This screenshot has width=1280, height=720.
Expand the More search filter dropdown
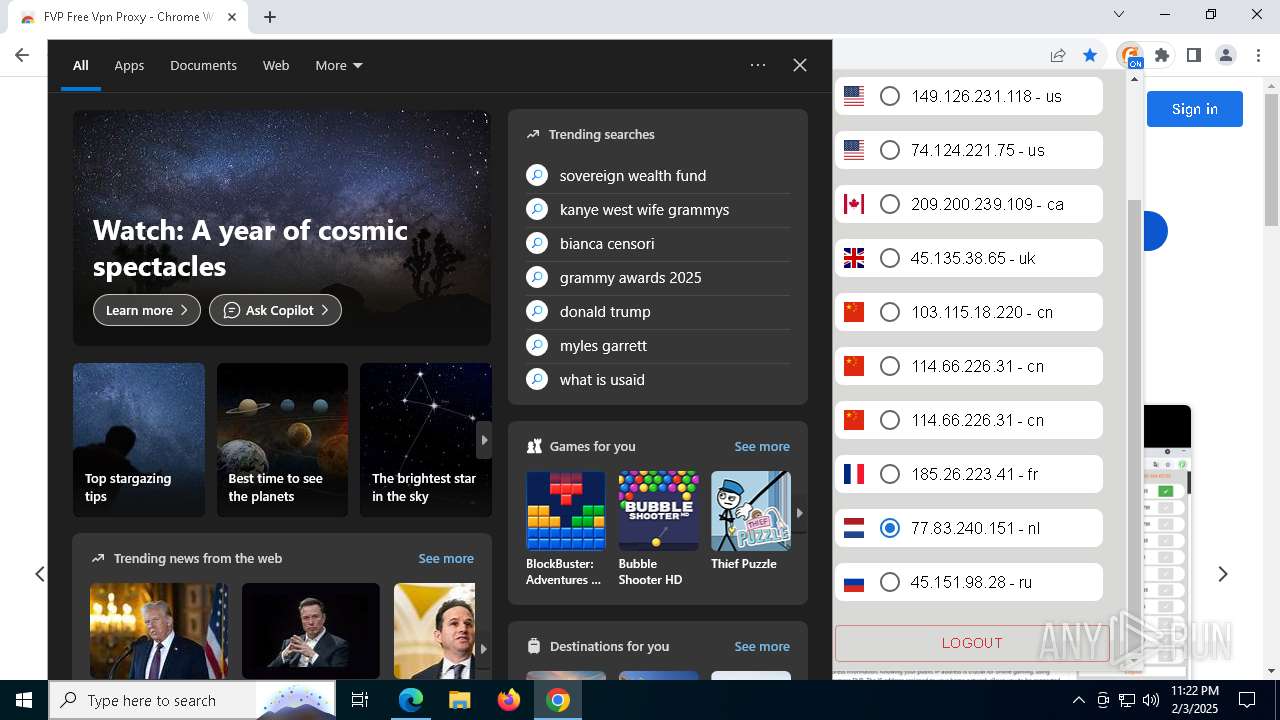point(339,66)
